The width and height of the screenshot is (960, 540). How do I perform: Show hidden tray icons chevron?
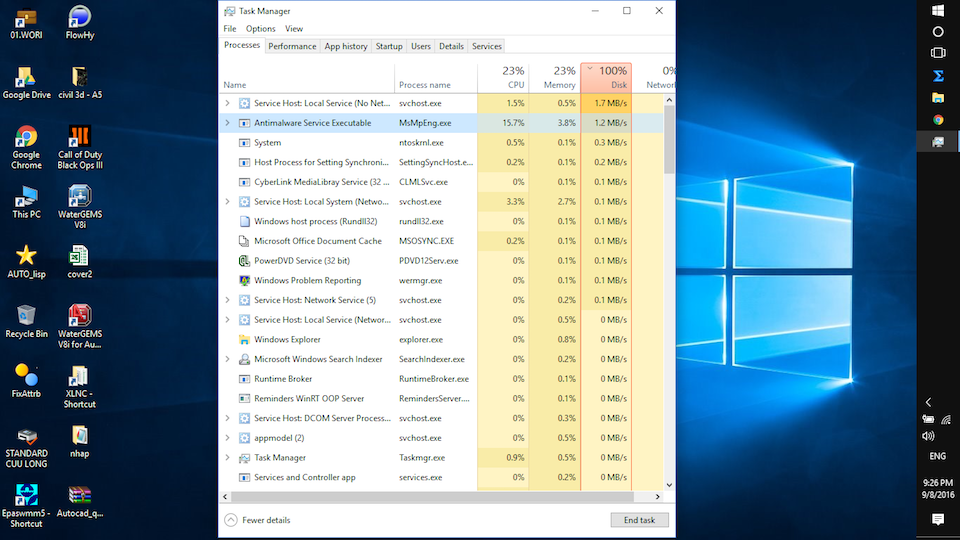click(x=928, y=402)
